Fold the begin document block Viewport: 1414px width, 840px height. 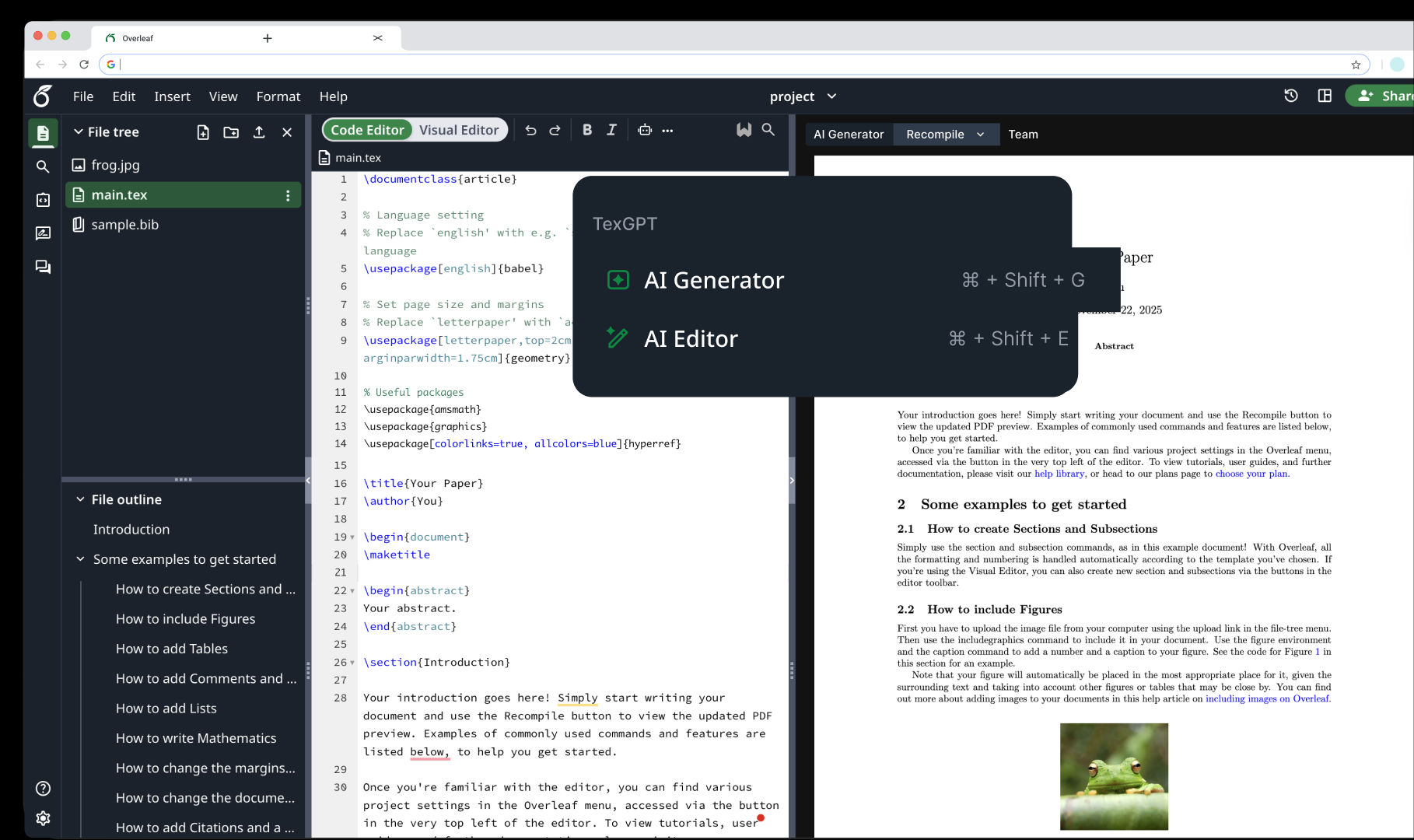coord(352,537)
